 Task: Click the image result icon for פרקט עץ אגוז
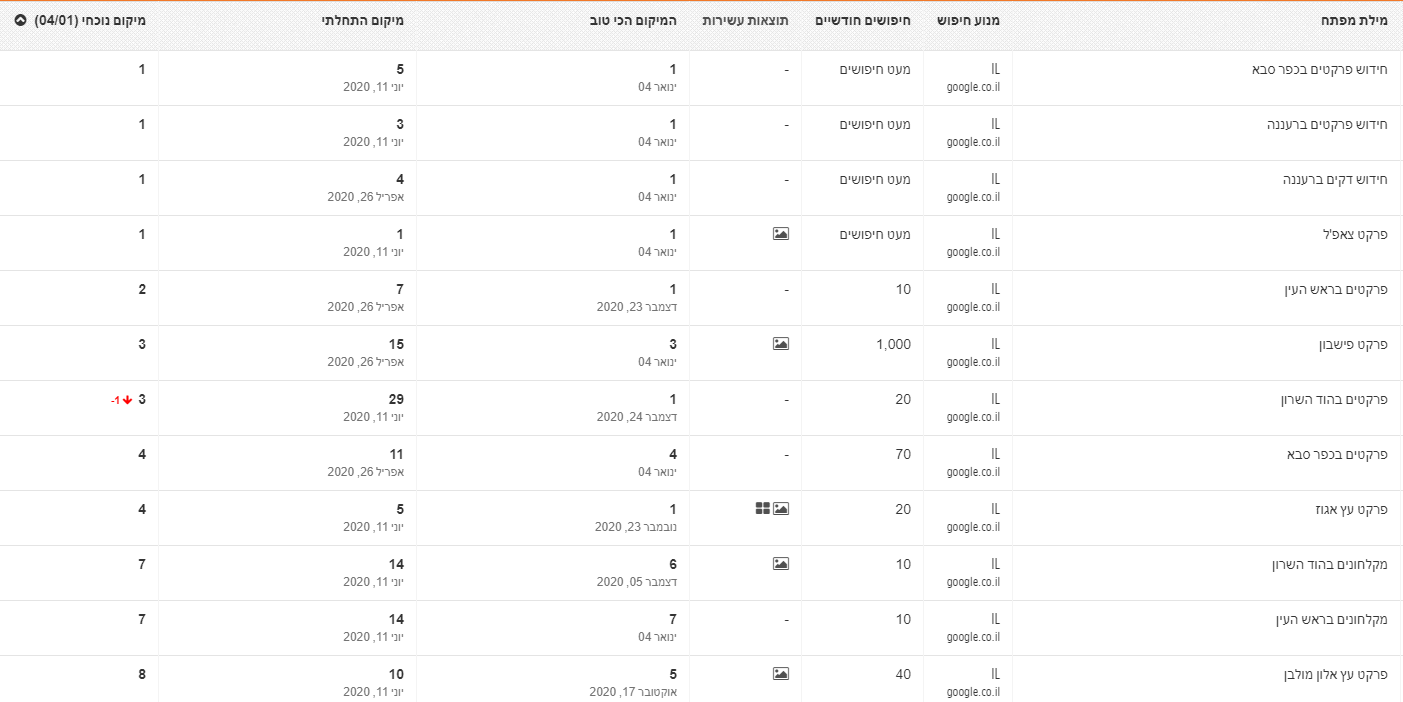tap(781, 509)
